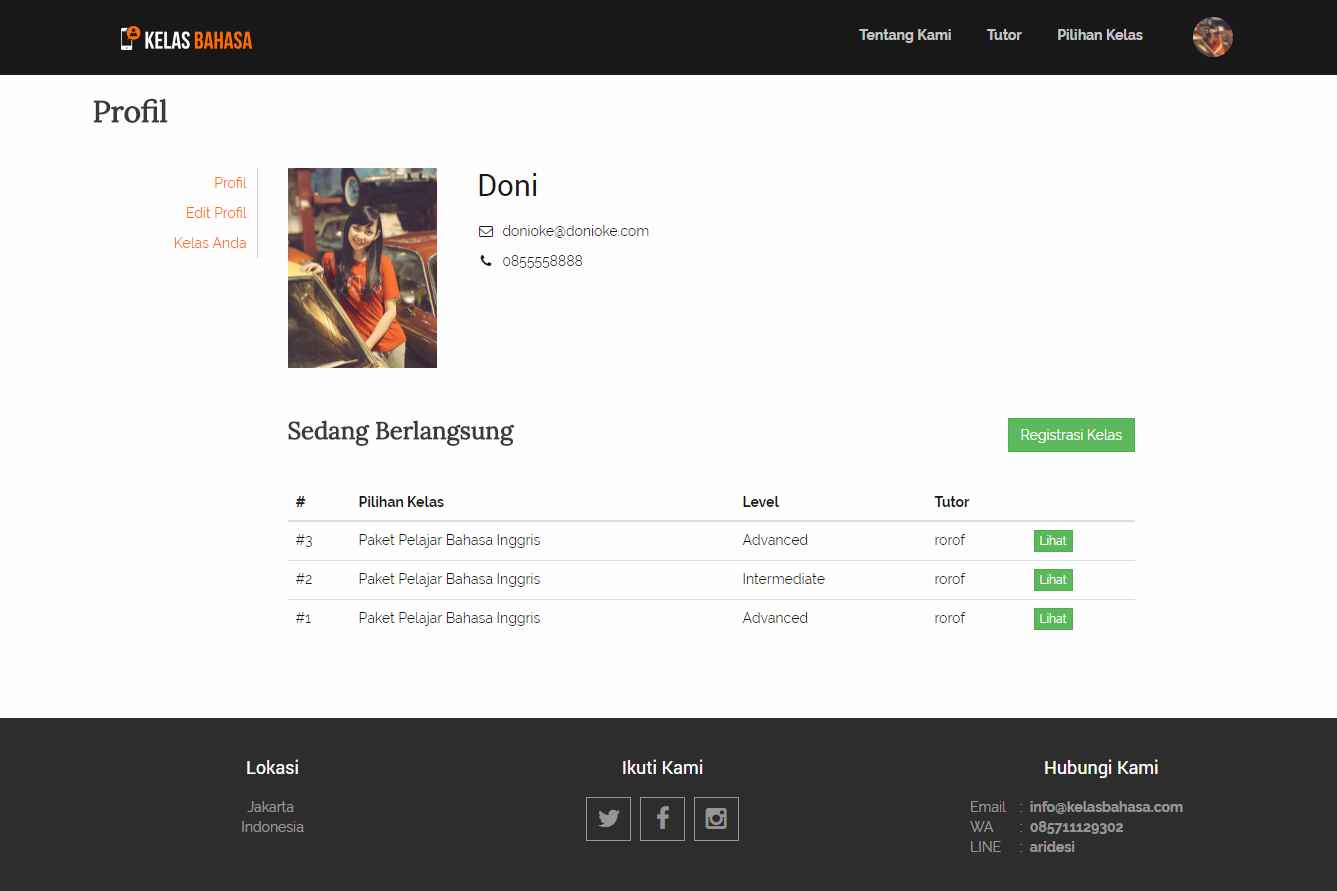Click Paket Pelajar Bahasa Inggris in row #3

click(449, 540)
